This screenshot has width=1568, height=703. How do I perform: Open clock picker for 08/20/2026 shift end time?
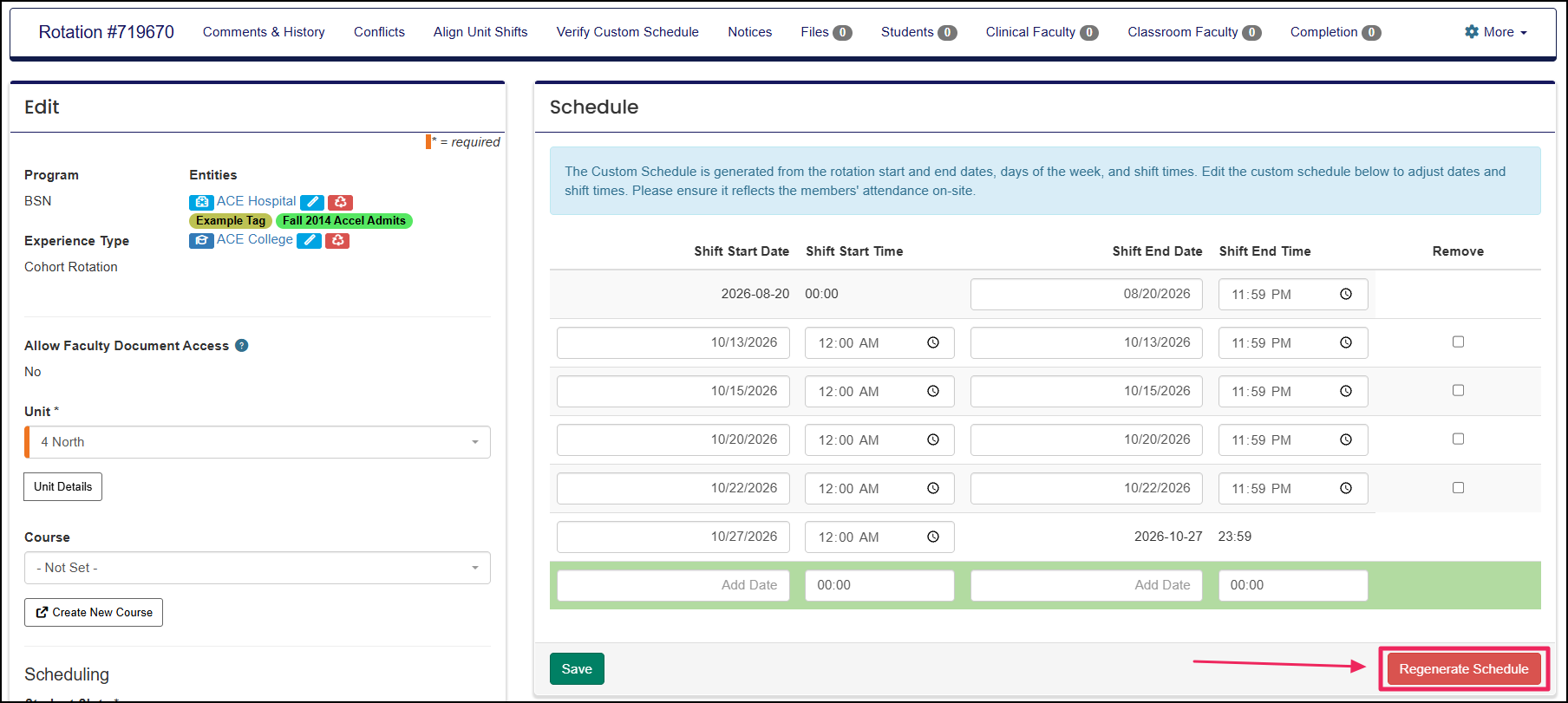tap(1346, 294)
